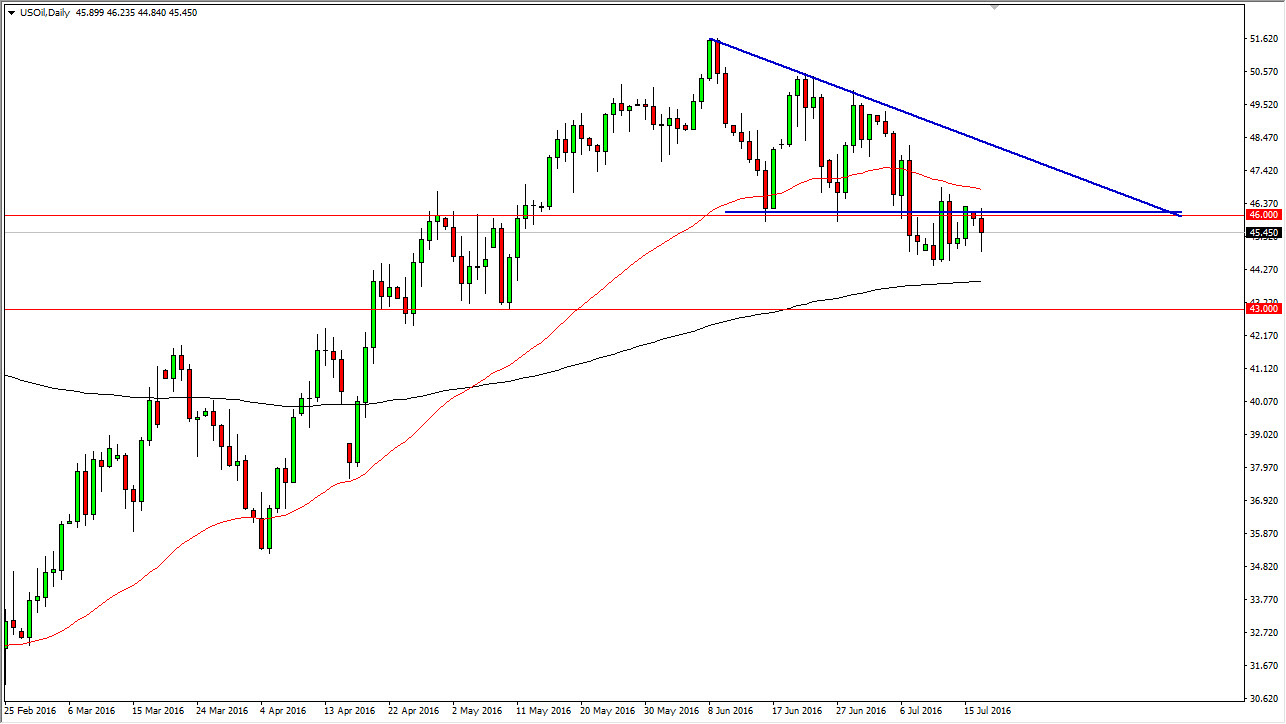Select the red 43.000 price label
This screenshot has height=724, width=1286.
(x=1263, y=309)
